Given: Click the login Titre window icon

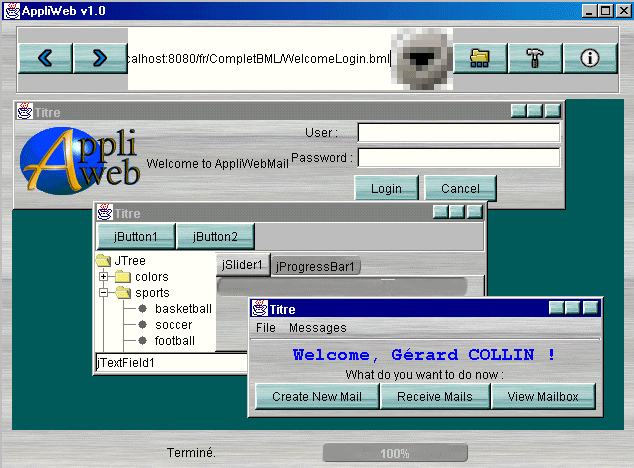Looking at the screenshot, I should [x=25, y=111].
